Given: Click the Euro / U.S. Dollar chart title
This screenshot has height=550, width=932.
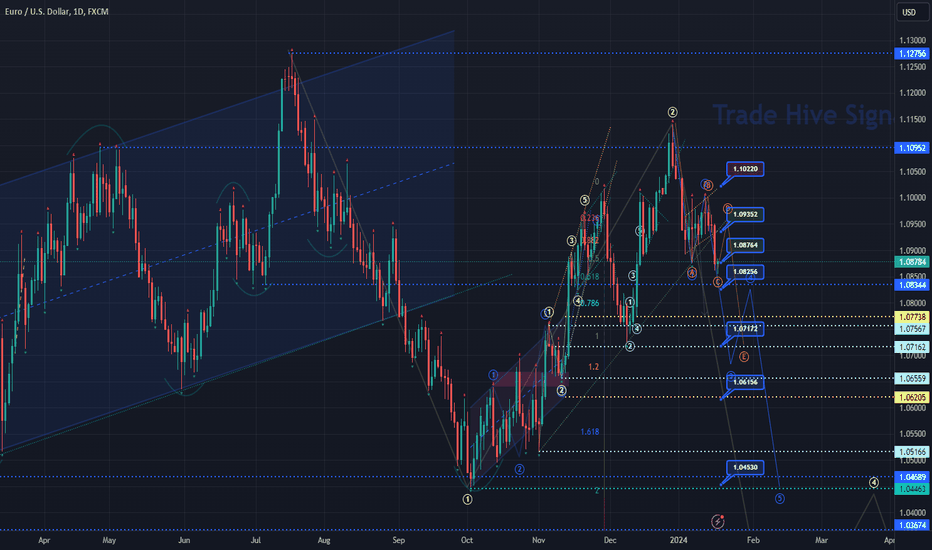Looking at the screenshot, I should point(56,11).
